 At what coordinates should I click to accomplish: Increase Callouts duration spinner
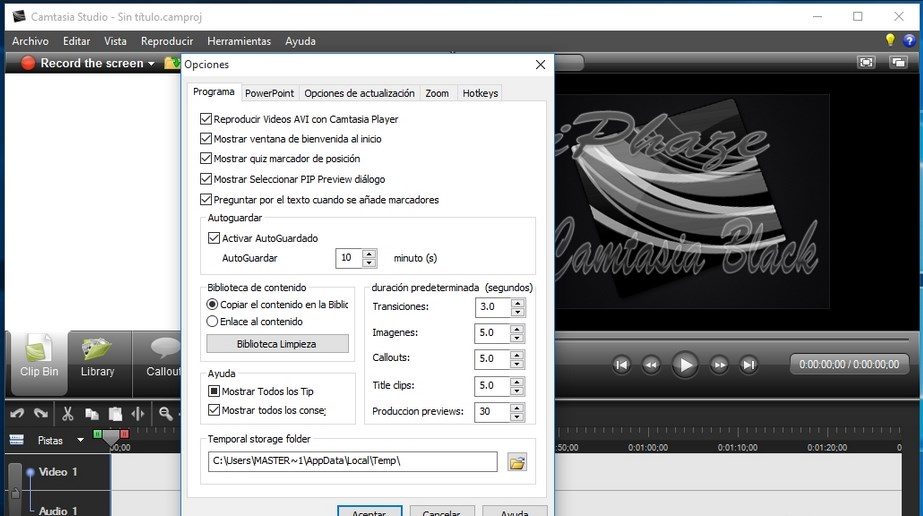(x=517, y=354)
